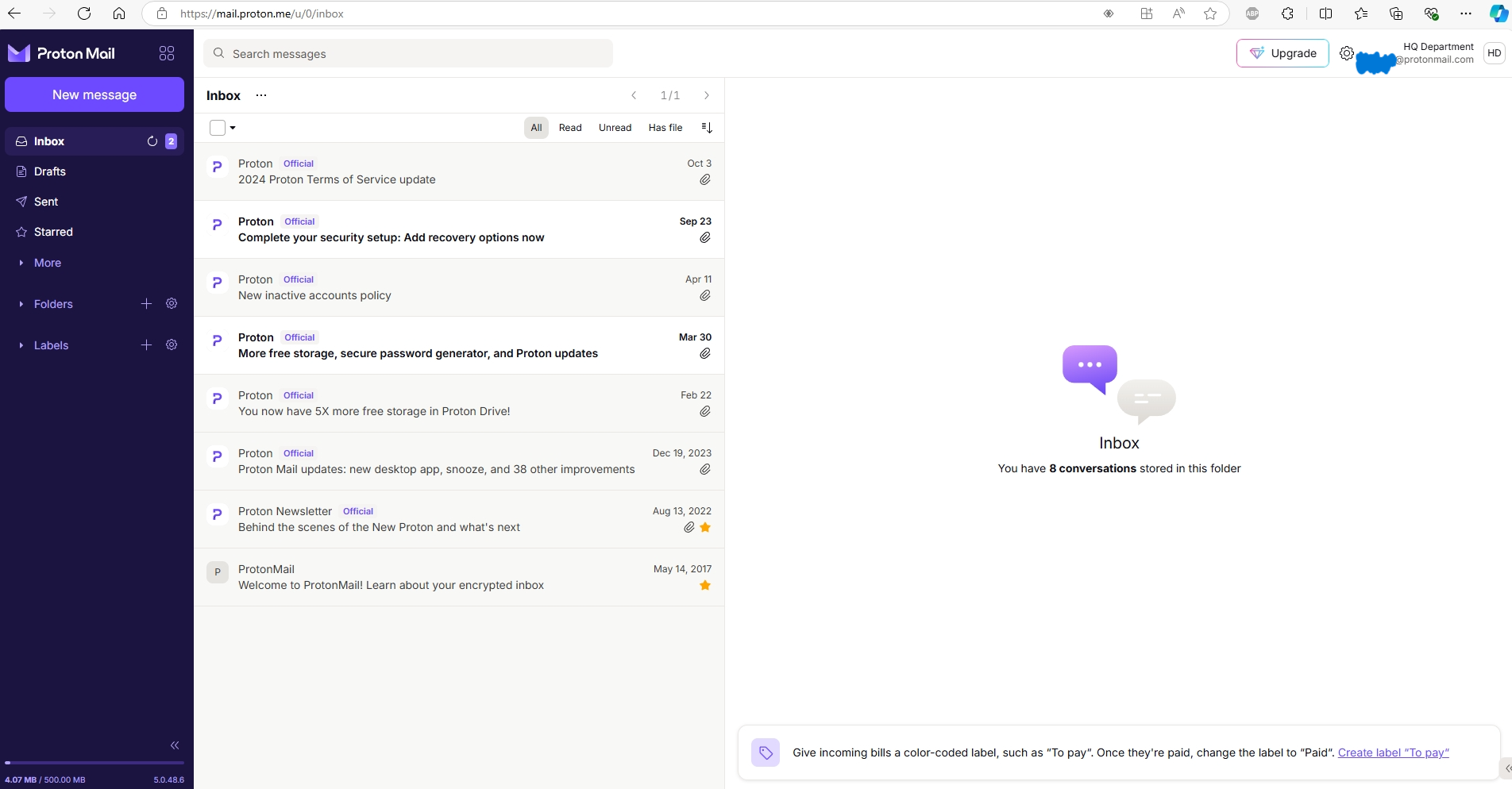Click the Proton Mail logo
The image size is (1512, 789).
click(61, 53)
